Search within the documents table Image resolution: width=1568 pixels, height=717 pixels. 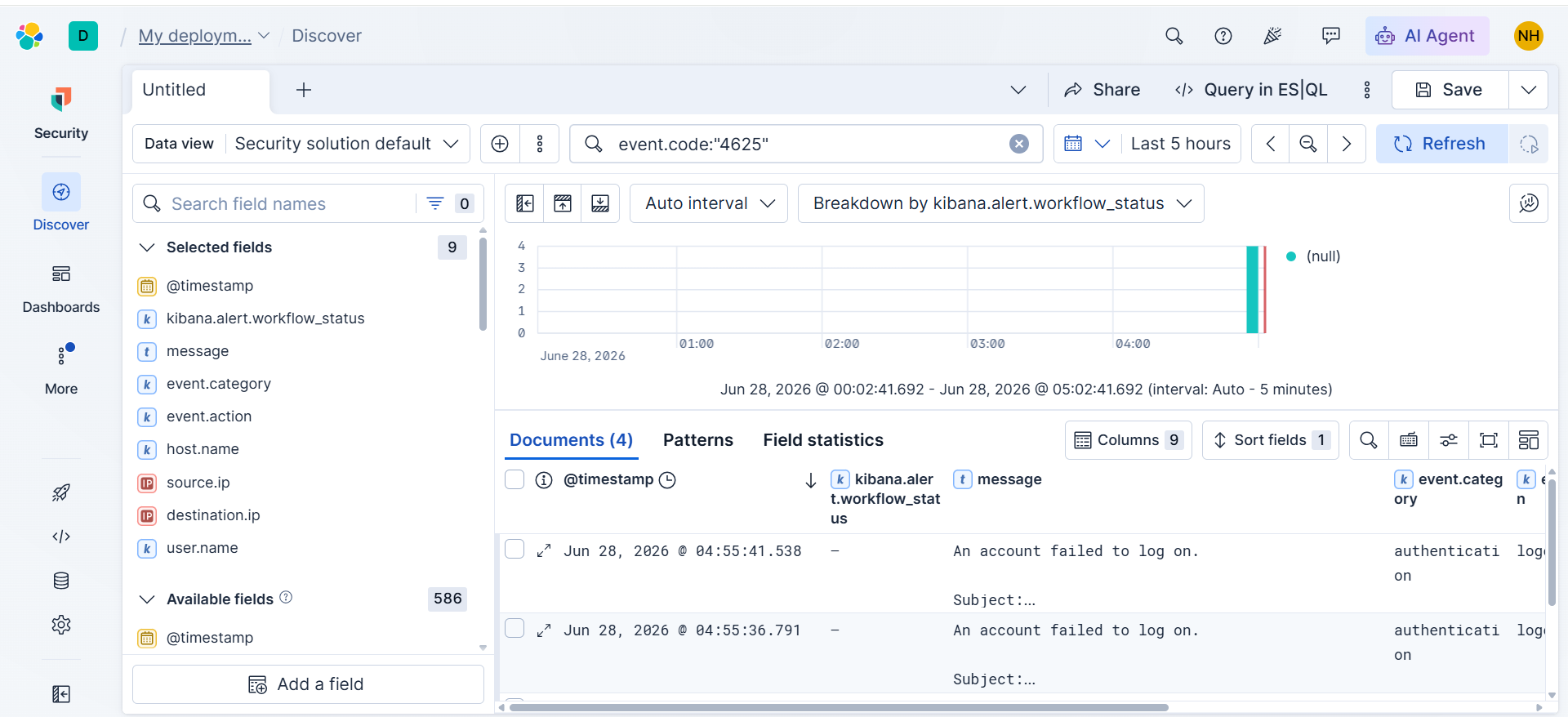1369,440
